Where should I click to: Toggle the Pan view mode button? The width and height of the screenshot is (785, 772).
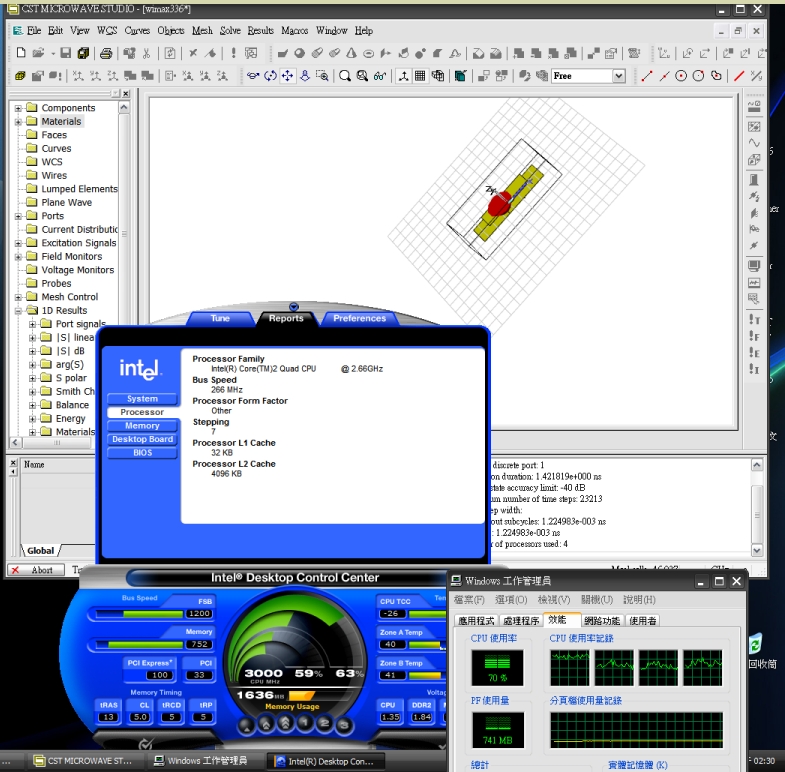pyautogui.click(x=287, y=76)
